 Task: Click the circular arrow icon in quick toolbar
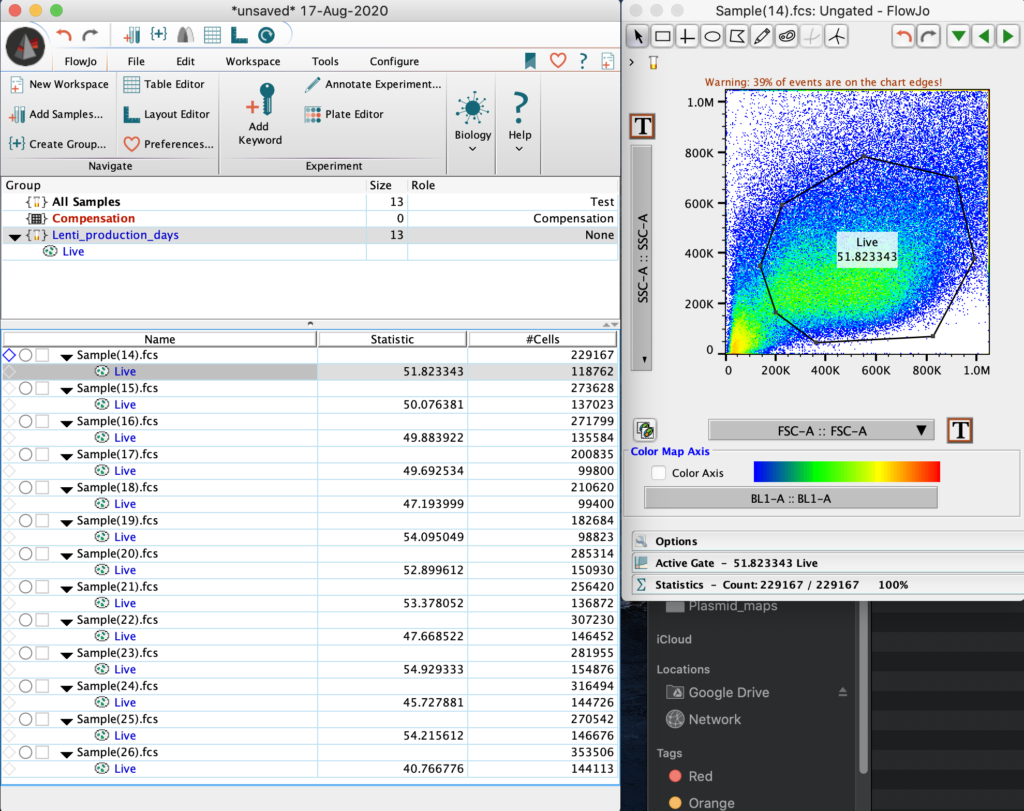(x=266, y=35)
